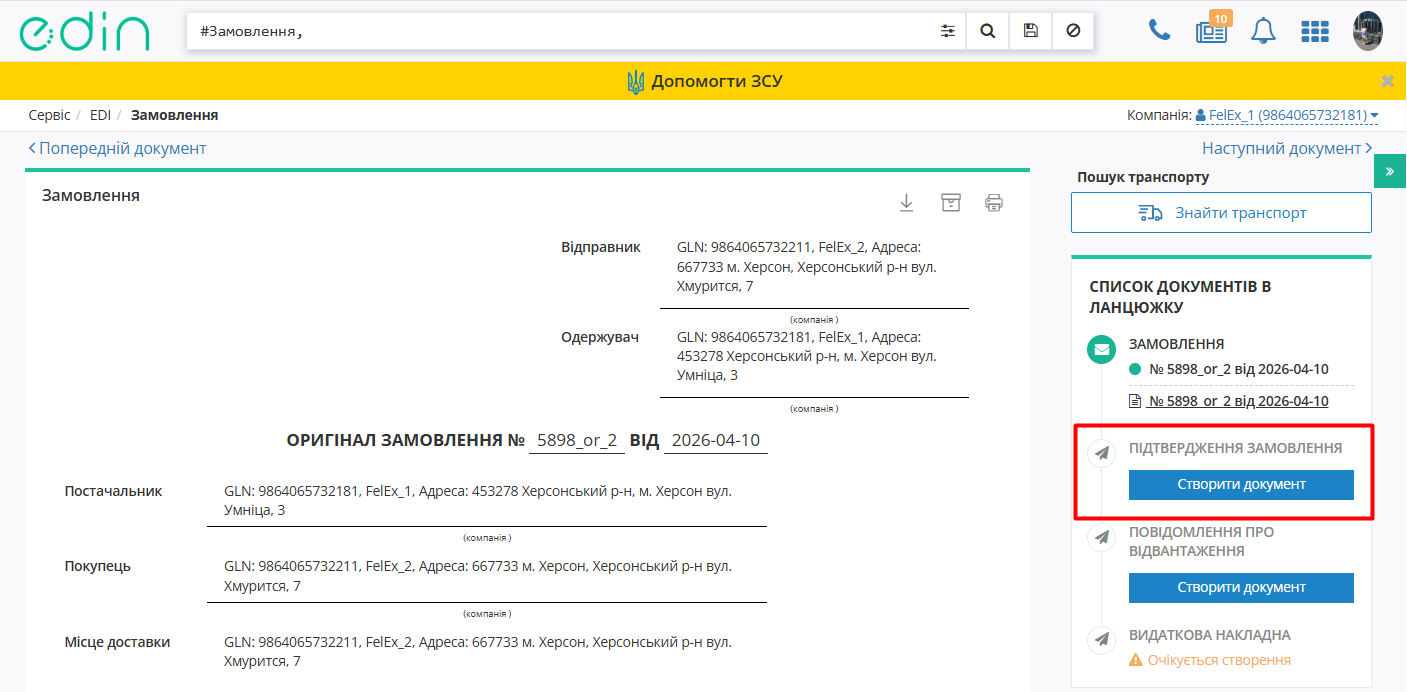Open the phone contact icon
The image size is (1407, 692).
pyautogui.click(x=1160, y=30)
